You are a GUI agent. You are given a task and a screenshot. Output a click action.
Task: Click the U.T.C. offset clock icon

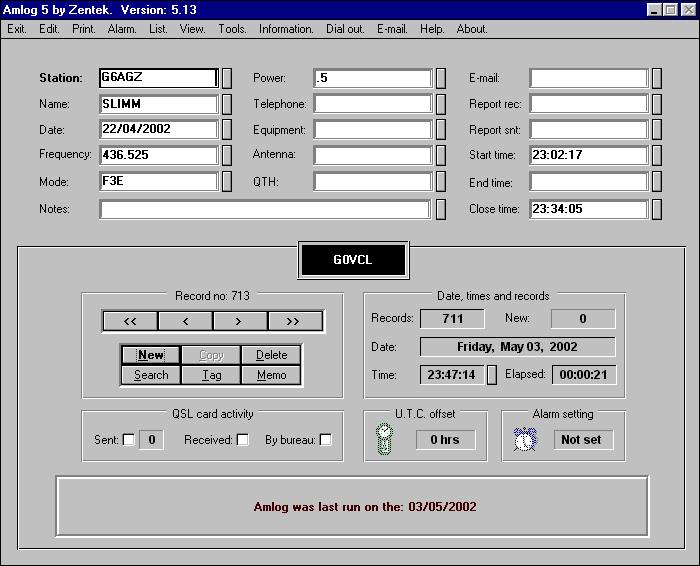[x=384, y=439]
